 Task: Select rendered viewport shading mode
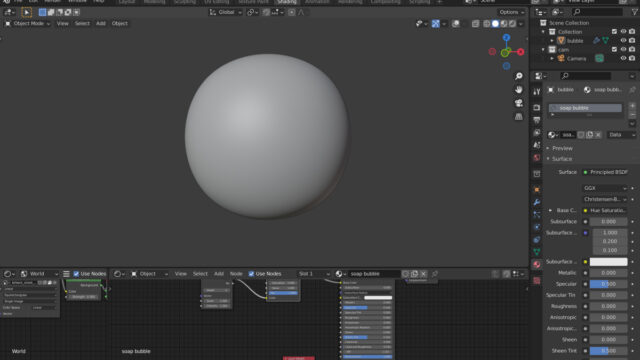(x=512, y=24)
